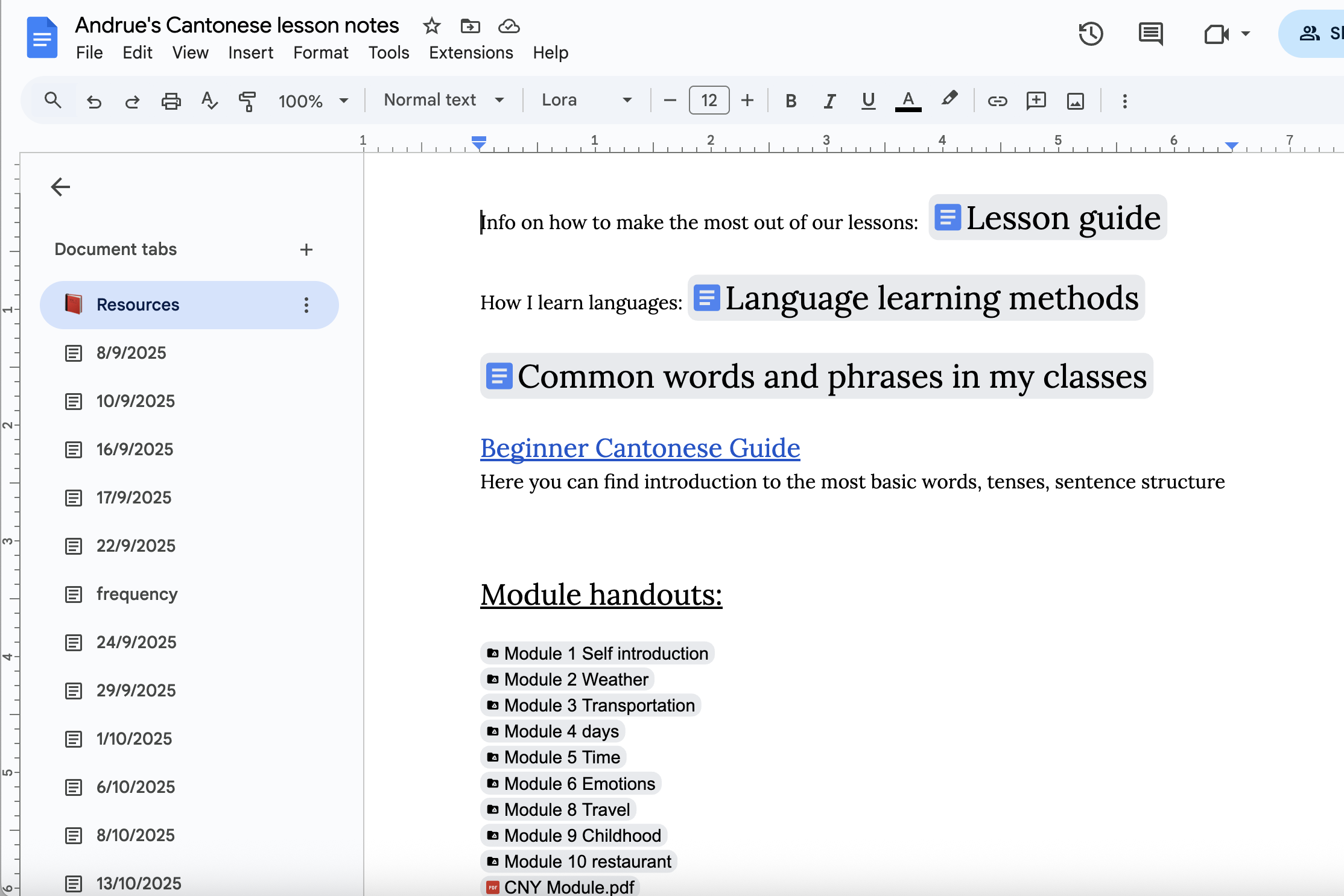Toggle italic formatting

[x=829, y=101]
